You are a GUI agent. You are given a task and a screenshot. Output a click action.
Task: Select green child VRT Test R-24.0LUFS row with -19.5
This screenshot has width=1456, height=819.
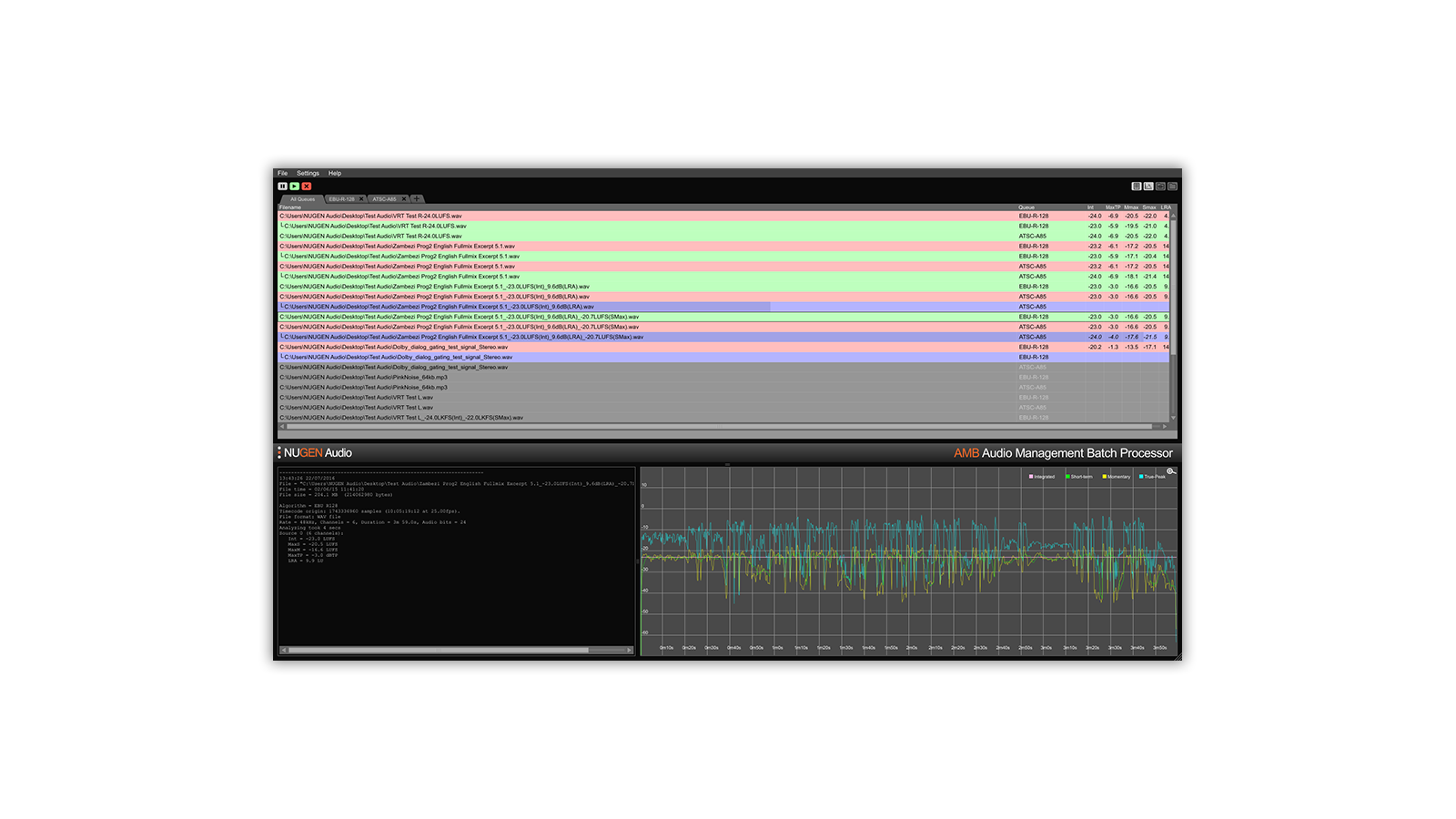723,227
